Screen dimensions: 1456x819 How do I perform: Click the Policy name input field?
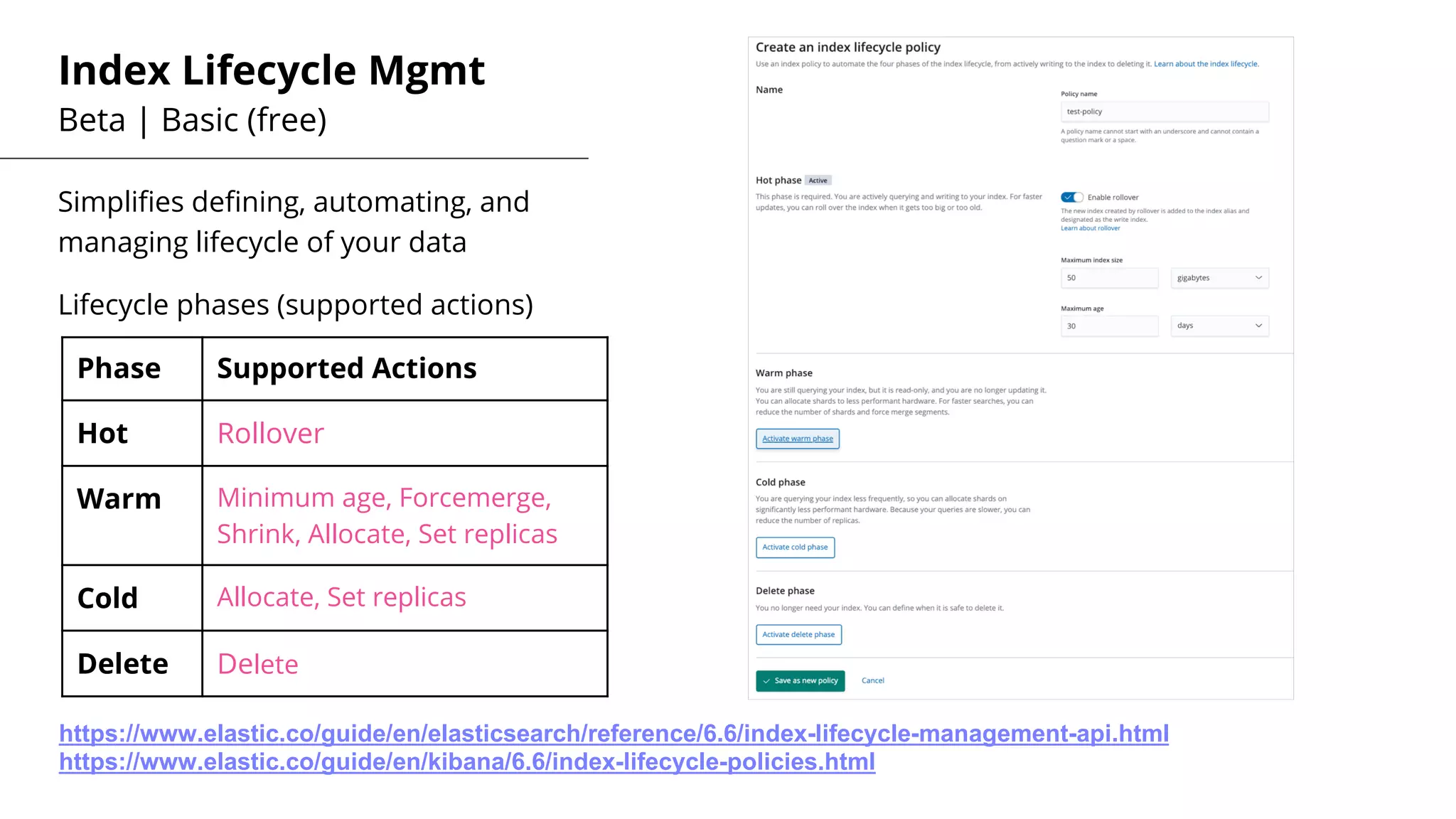coord(1165,112)
